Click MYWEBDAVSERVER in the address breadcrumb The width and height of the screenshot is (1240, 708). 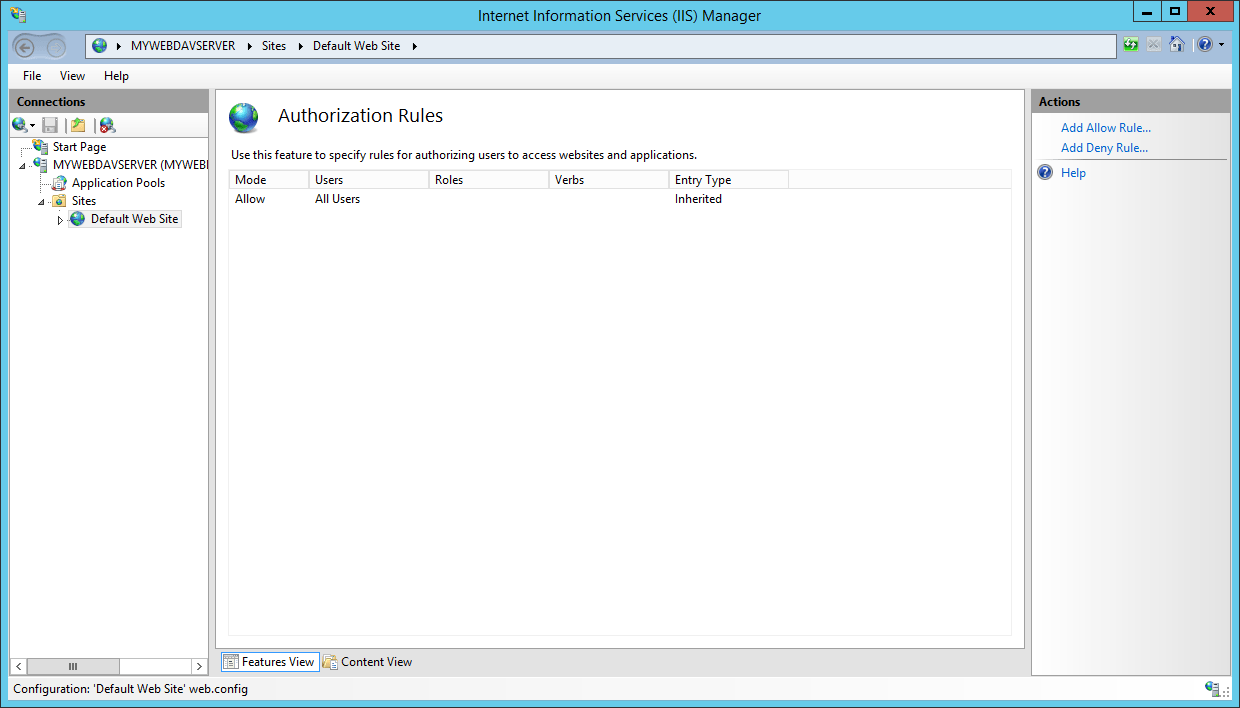click(x=183, y=46)
